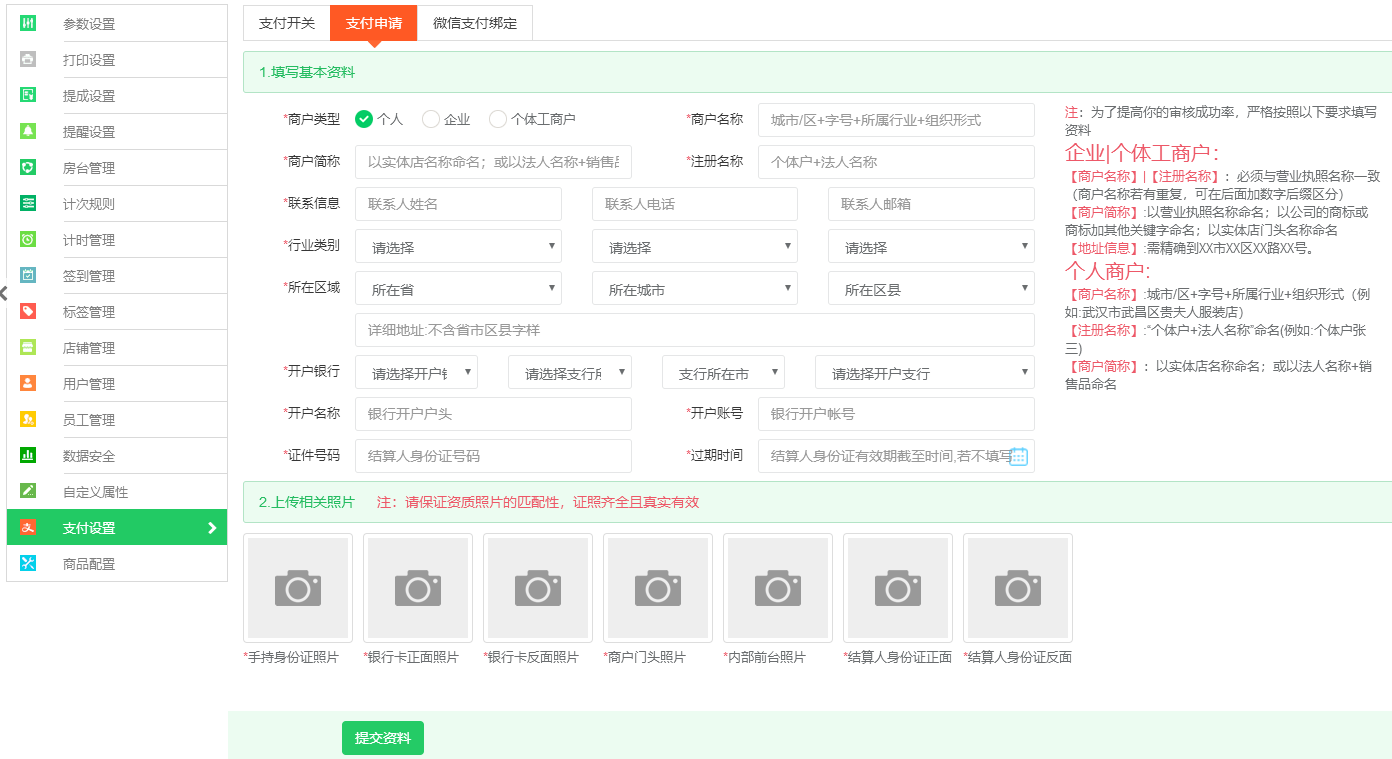Upload photo via 结算人身份证正面 camera icon
The height and width of the screenshot is (759, 1392).
pyautogui.click(x=898, y=588)
